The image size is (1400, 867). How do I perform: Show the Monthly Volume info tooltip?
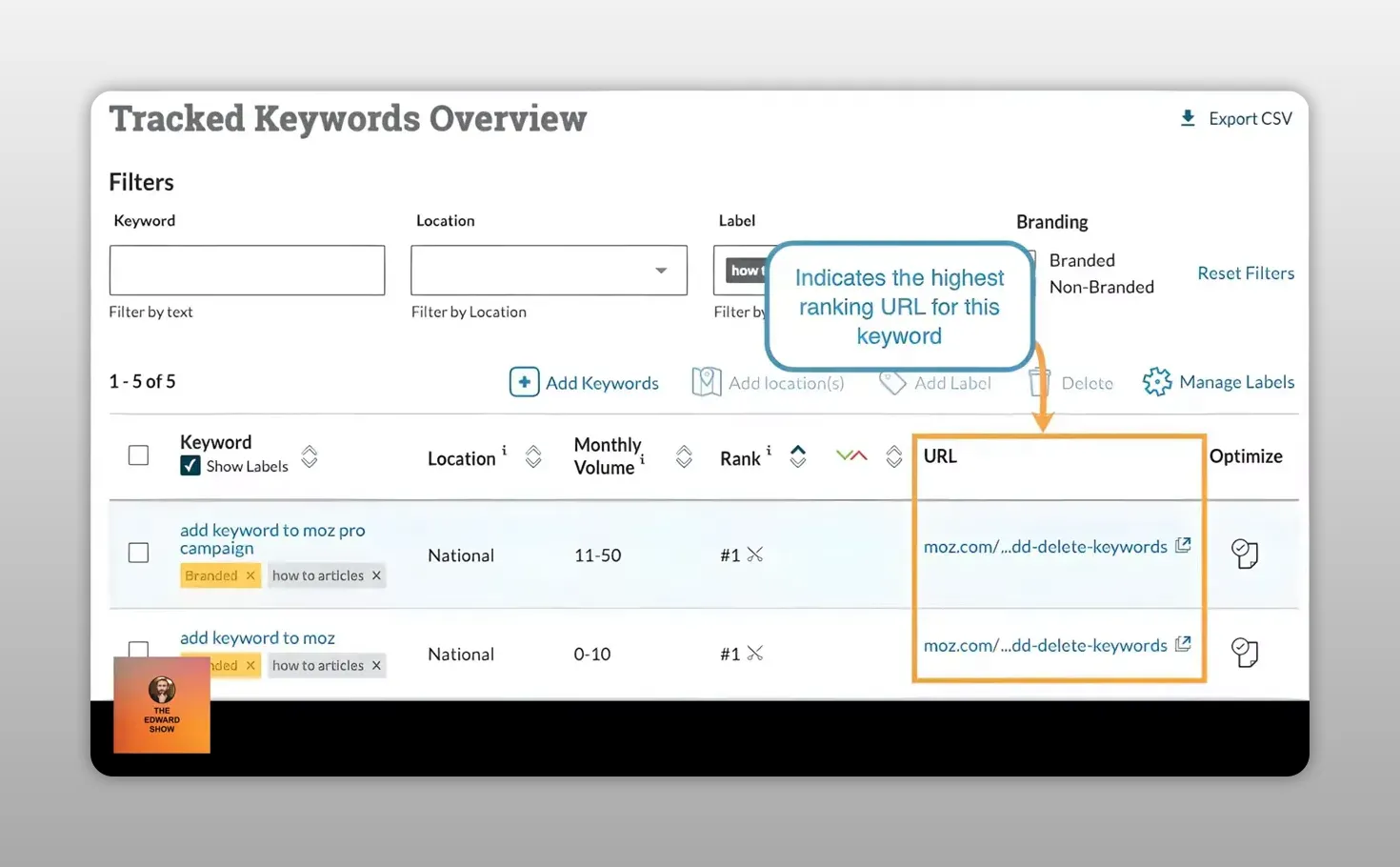(x=642, y=459)
